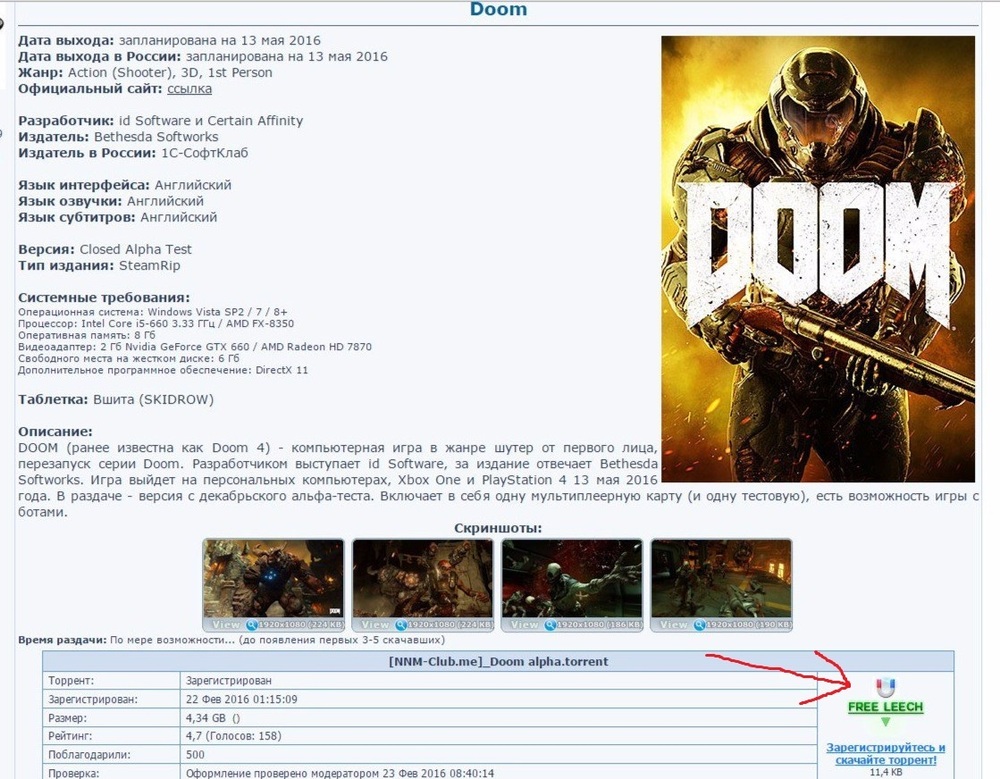Click the Russian publisher '1С-СофтКлаб'

204,153
